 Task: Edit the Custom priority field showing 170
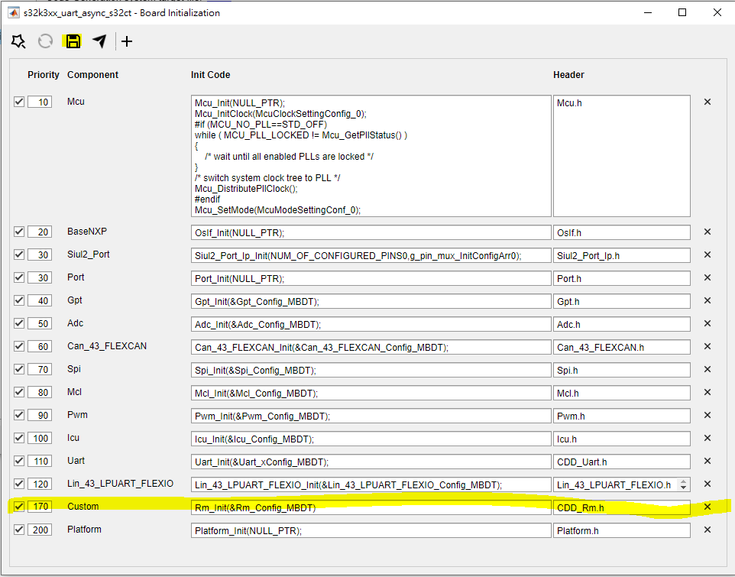40,507
